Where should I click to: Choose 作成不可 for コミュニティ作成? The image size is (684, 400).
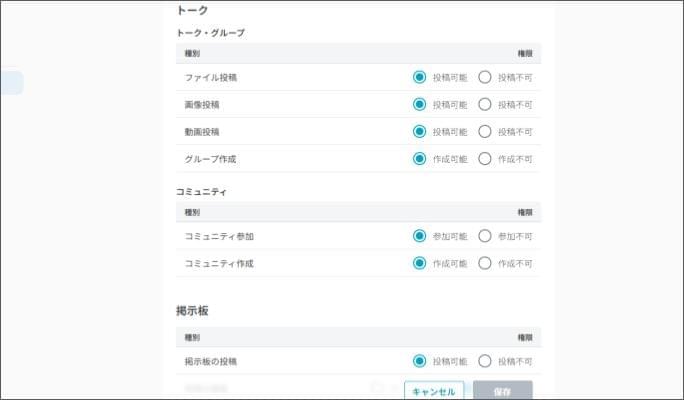point(485,263)
